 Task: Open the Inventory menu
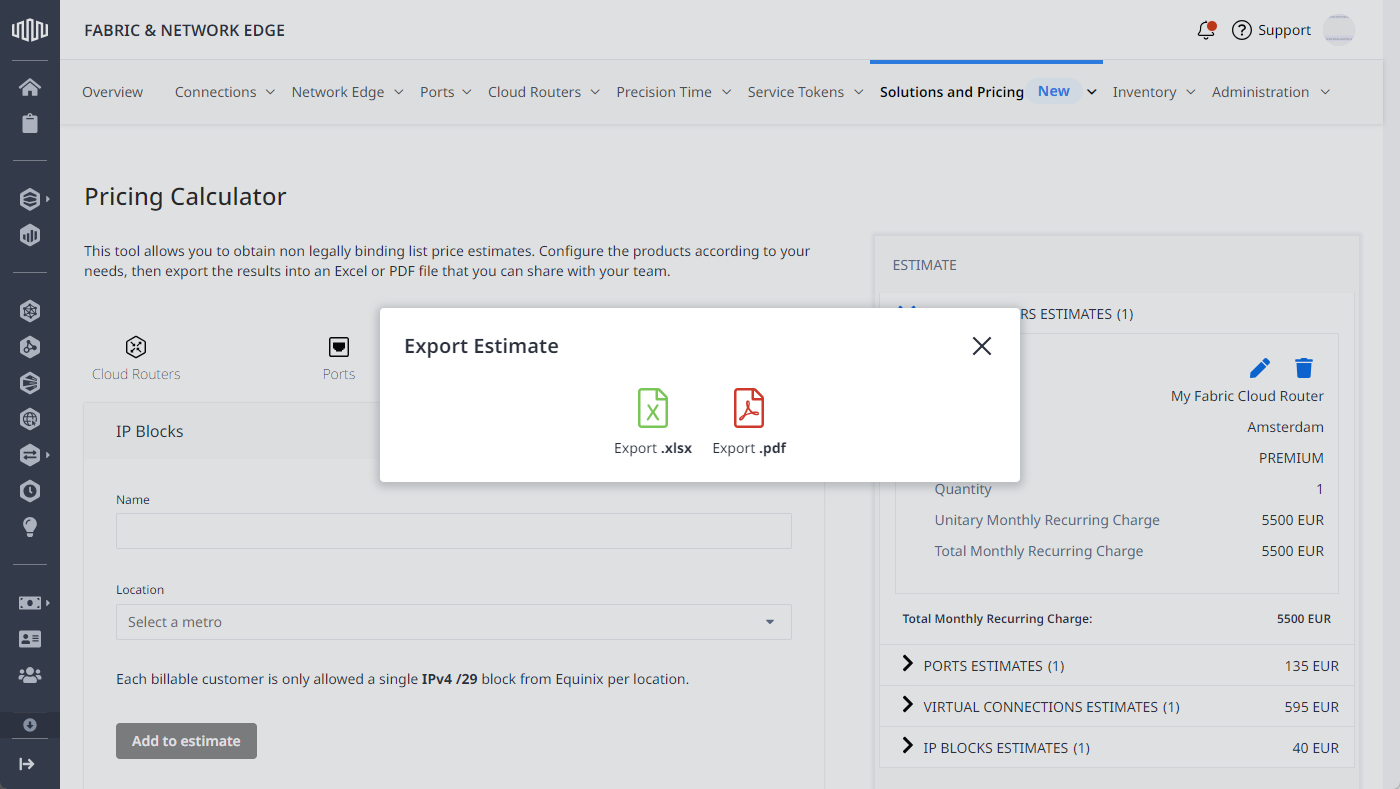coord(1154,92)
